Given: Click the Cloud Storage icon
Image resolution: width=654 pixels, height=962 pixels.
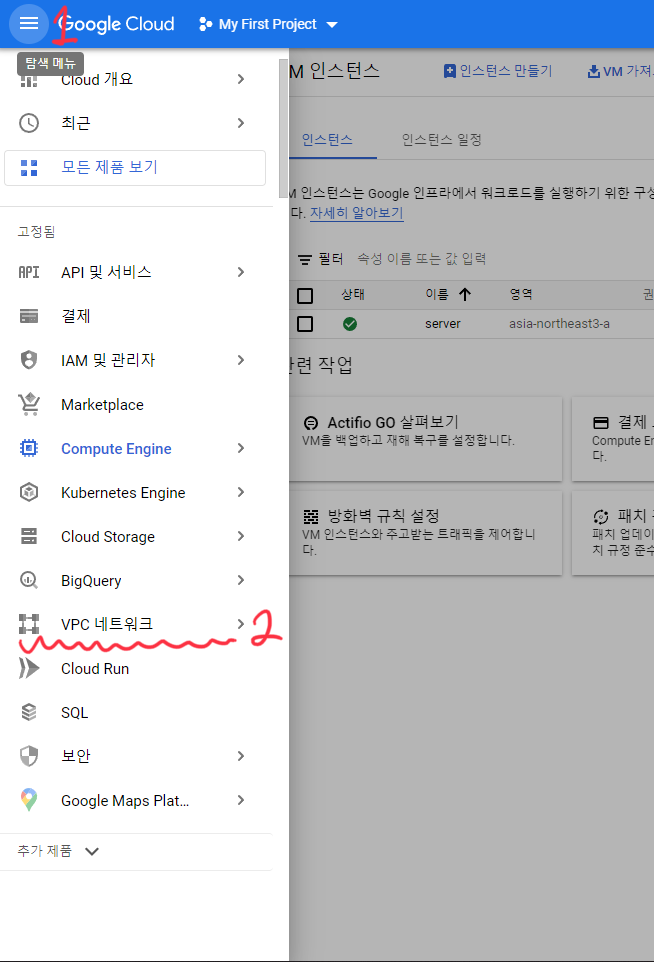Looking at the screenshot, I should [29, 536].
